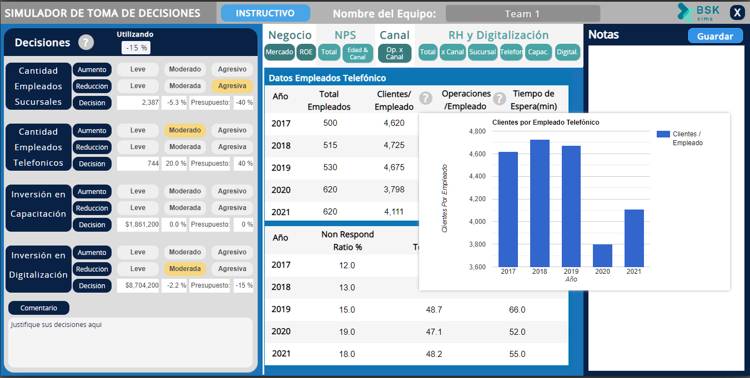The width and height of the screenshot is (750, 378).
Task: Show the Digital digitalization data
Action: [567, 52]
